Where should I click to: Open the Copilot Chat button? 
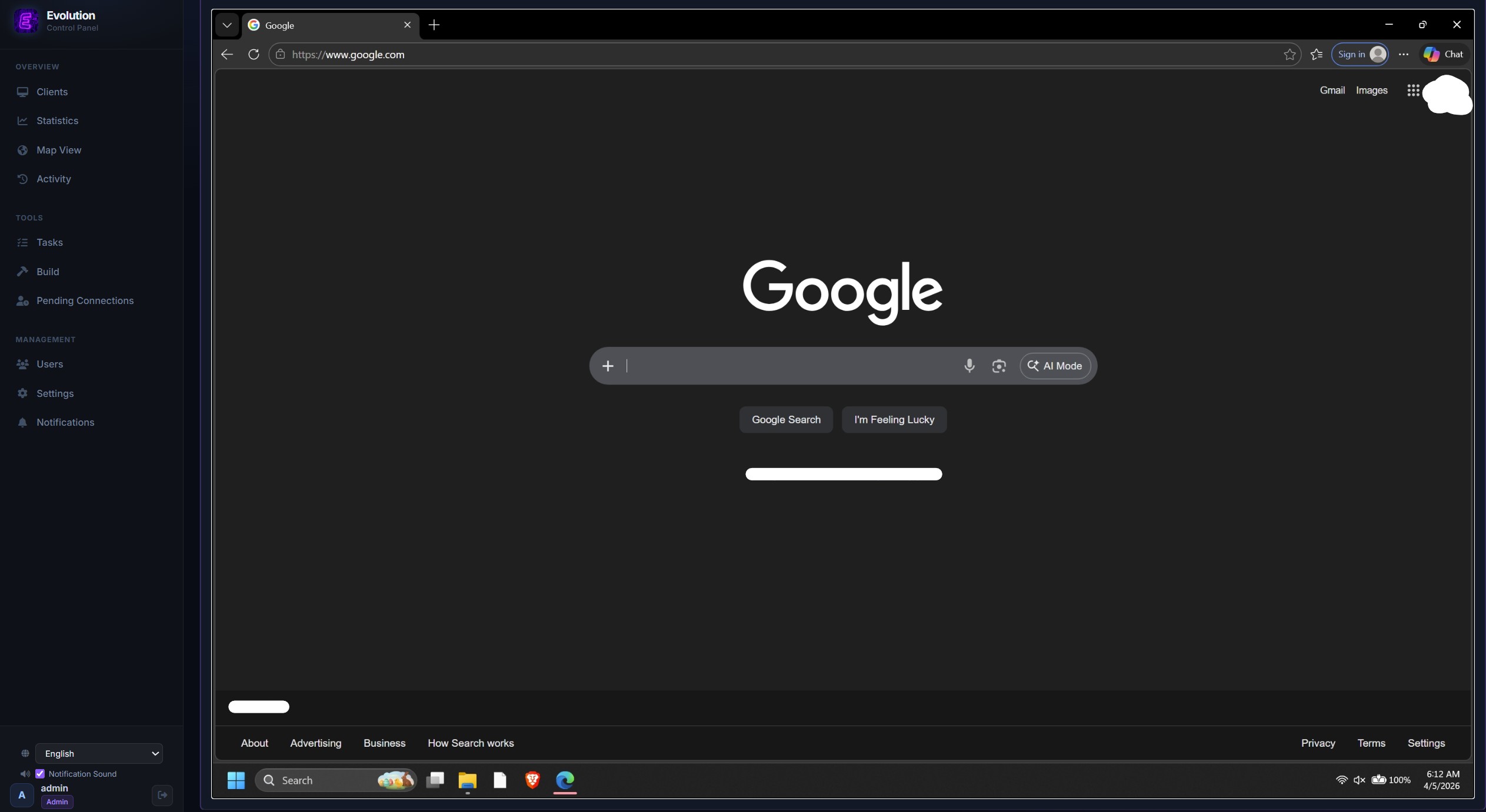(x=1443, y=54)
